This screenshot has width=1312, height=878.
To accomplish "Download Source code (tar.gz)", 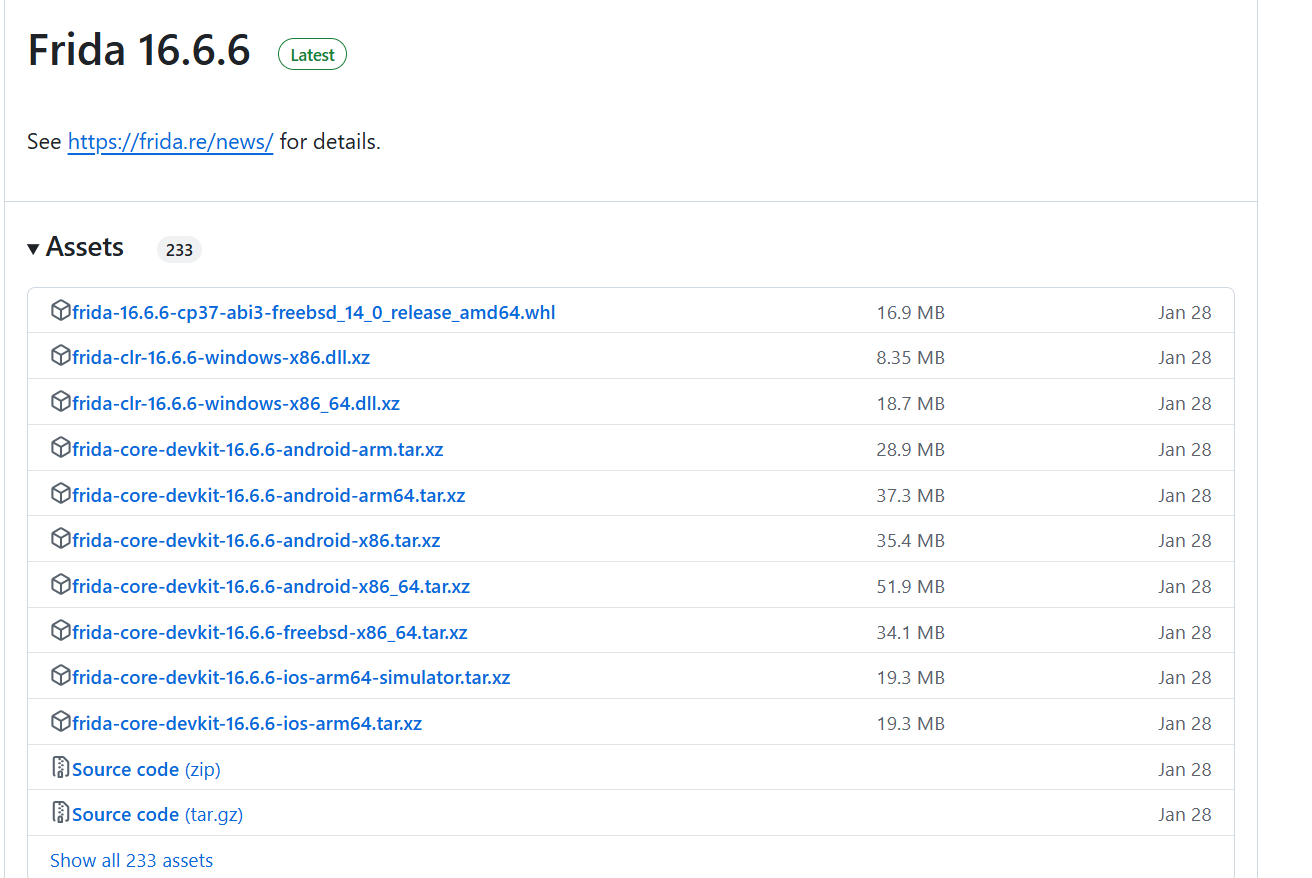I will [158, 815].
